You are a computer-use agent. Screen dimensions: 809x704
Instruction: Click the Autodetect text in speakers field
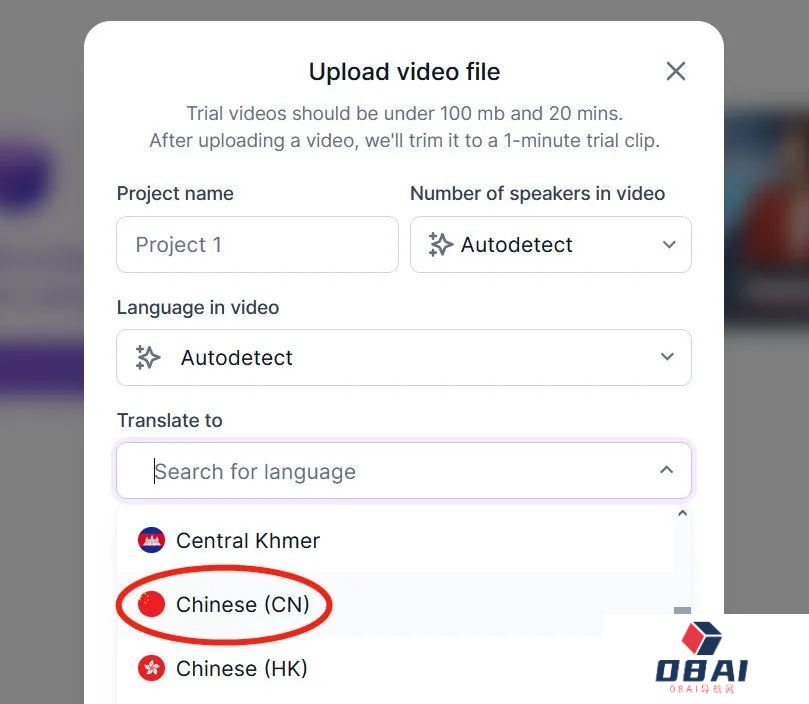(516, 245)
